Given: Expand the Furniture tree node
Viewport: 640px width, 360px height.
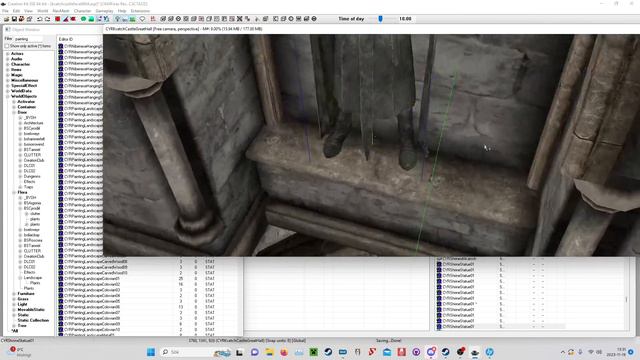Looking at the screenshot, I should click(14, 293).
